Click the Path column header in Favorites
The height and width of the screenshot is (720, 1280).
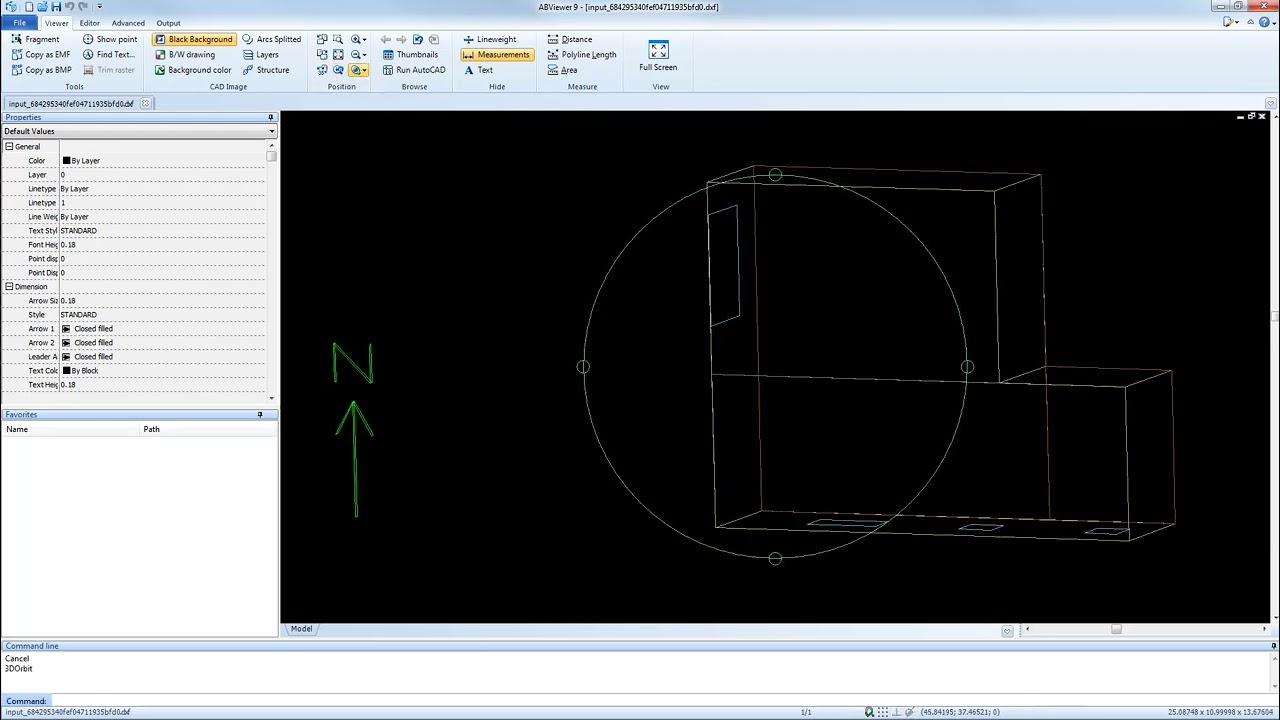coord(208,429)
